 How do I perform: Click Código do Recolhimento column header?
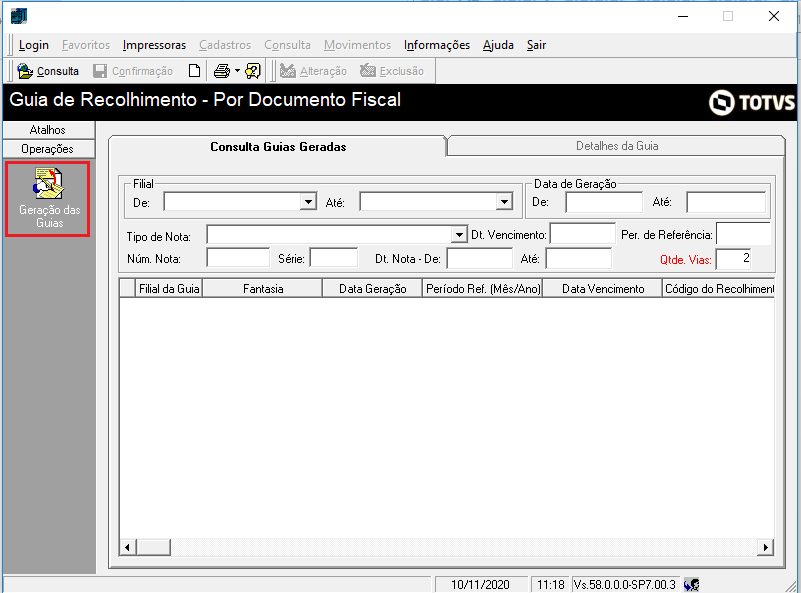click(x=719, y=289)
